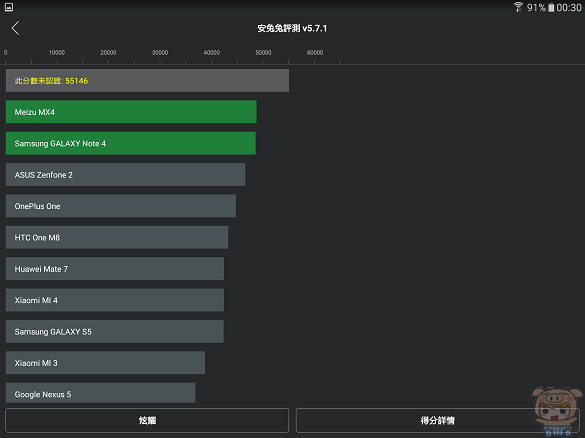Click the 91% battery percentage text
This screenshot has width=585, height=438.
tap(536, 7)
